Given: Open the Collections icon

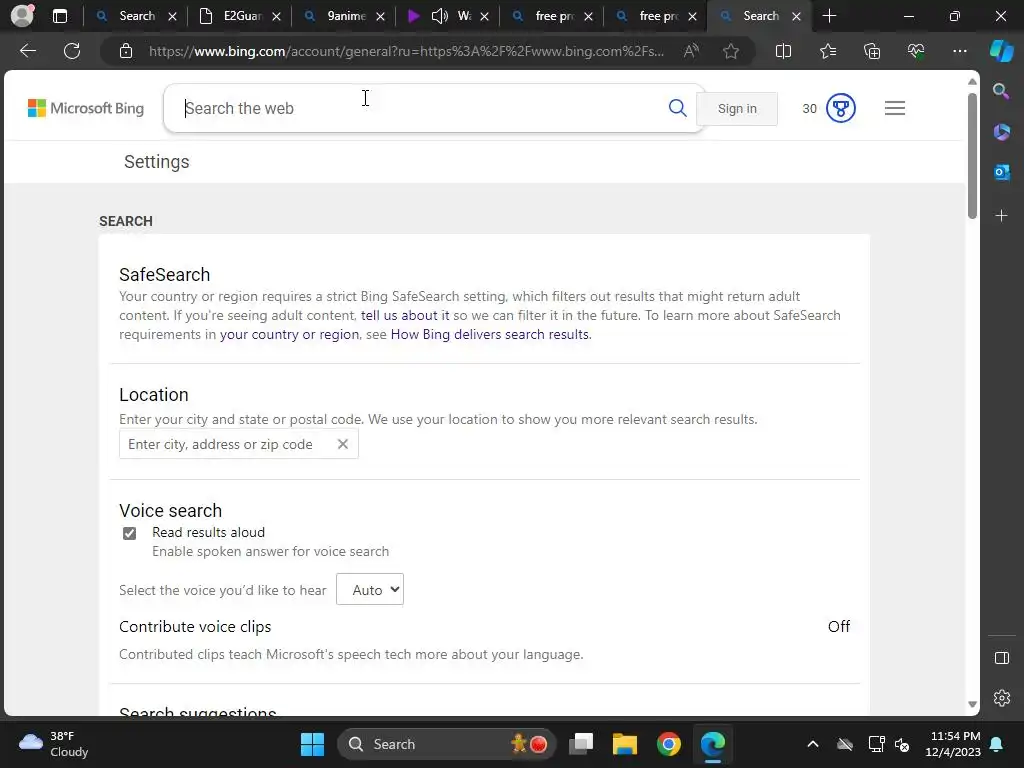Looking at the screenshot, I should pyautogui.click(x=872, y=51).
